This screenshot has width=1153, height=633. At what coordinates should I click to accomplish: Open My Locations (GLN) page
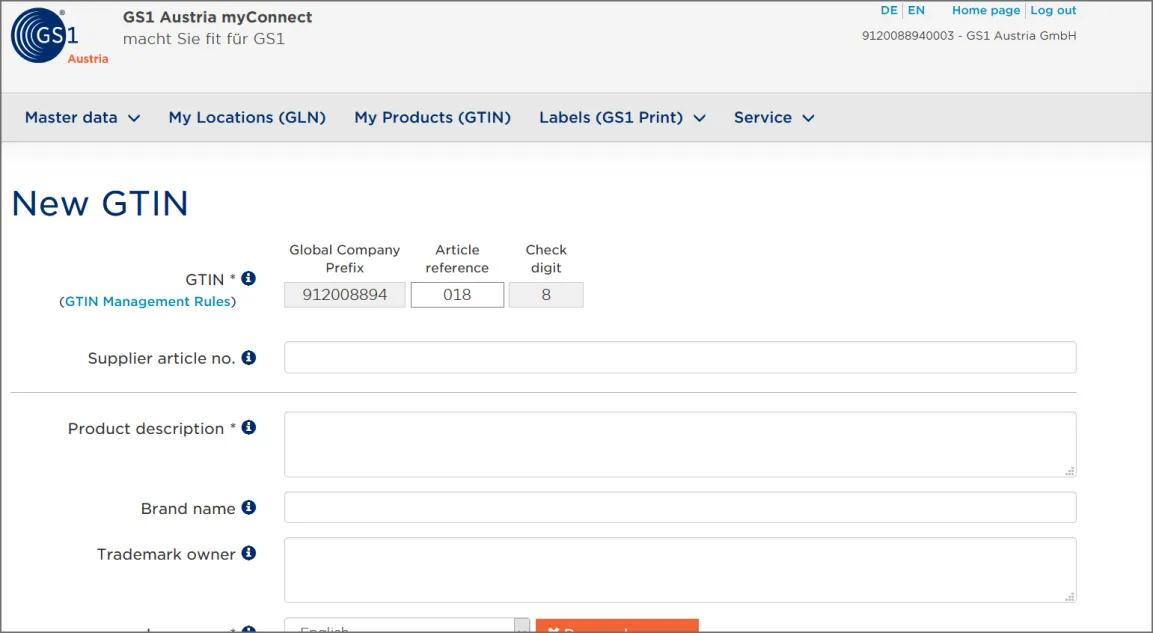247,118
